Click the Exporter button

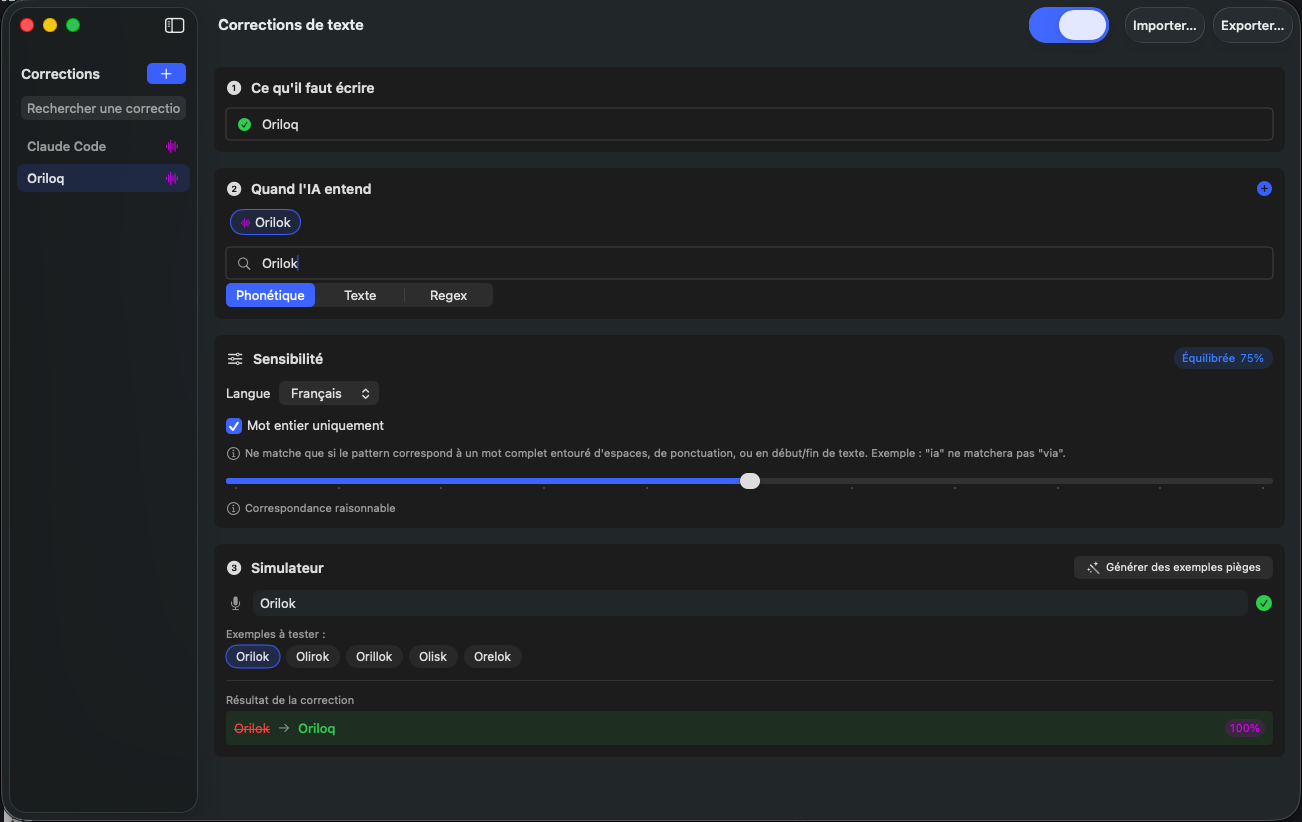coord(1252,25)
